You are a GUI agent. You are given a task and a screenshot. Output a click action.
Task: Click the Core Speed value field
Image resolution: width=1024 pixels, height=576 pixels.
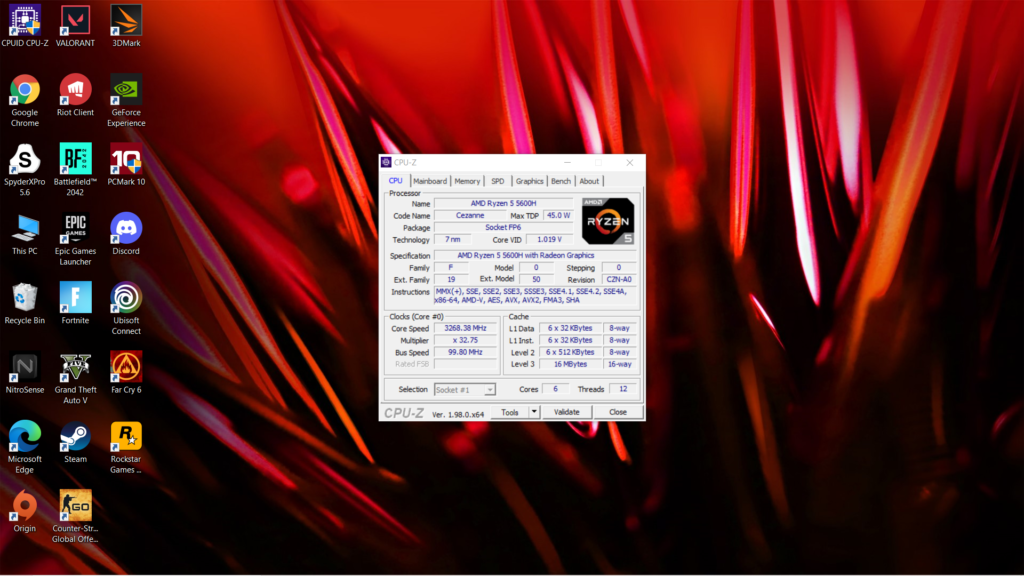[x=465, y=328]
